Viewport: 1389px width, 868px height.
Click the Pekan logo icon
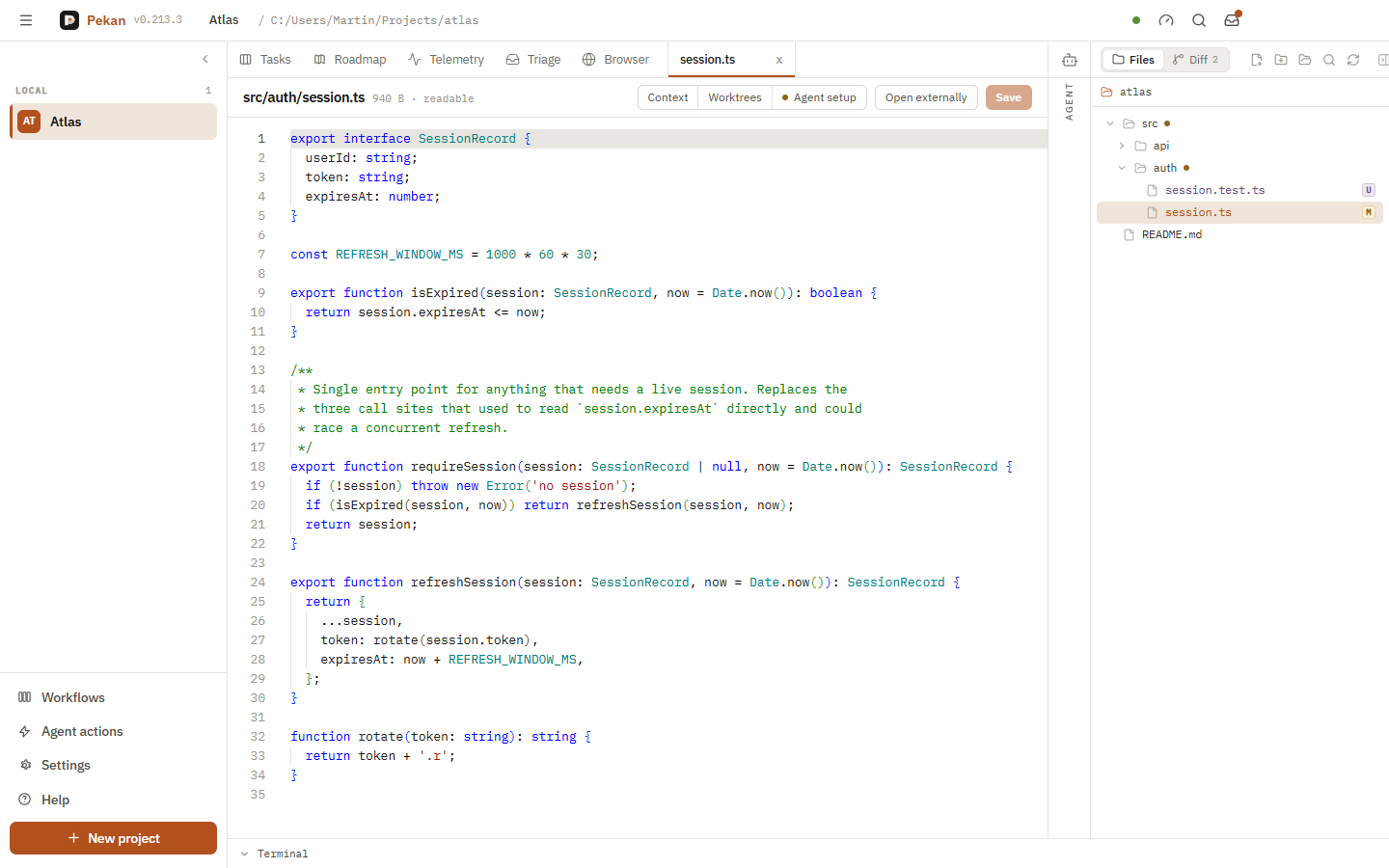coord(69,20)
